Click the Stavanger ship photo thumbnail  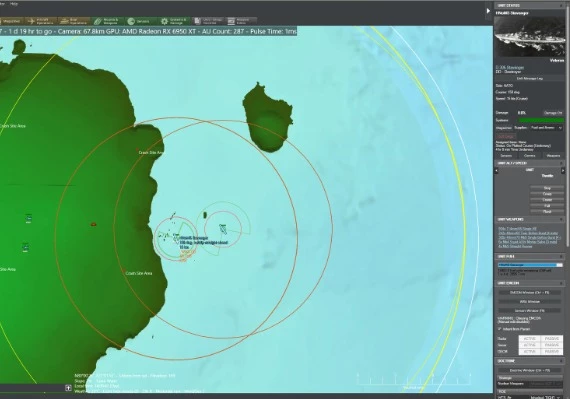click(530, 36)
